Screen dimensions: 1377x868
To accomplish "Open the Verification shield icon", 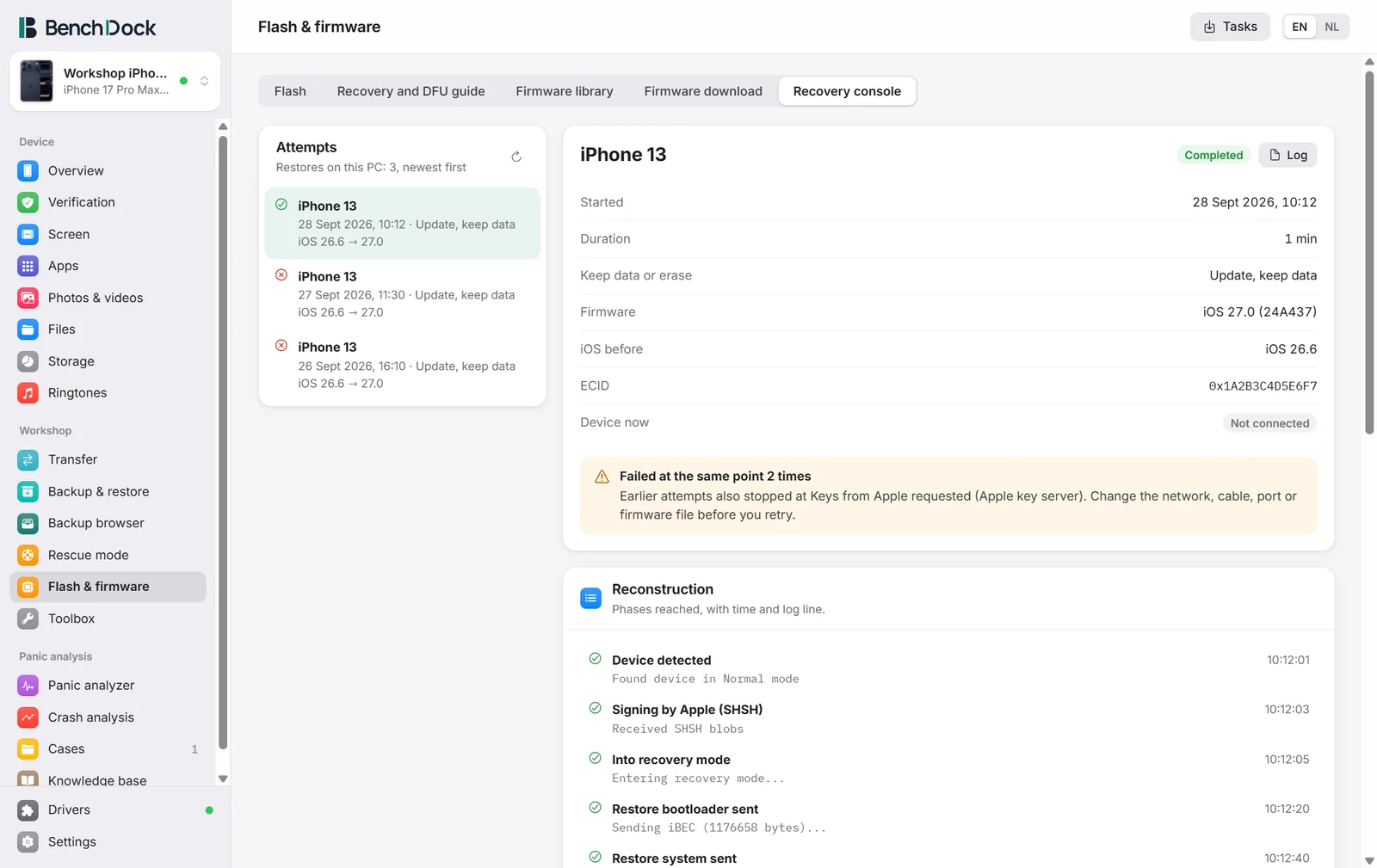I will (x=28, y=202).
